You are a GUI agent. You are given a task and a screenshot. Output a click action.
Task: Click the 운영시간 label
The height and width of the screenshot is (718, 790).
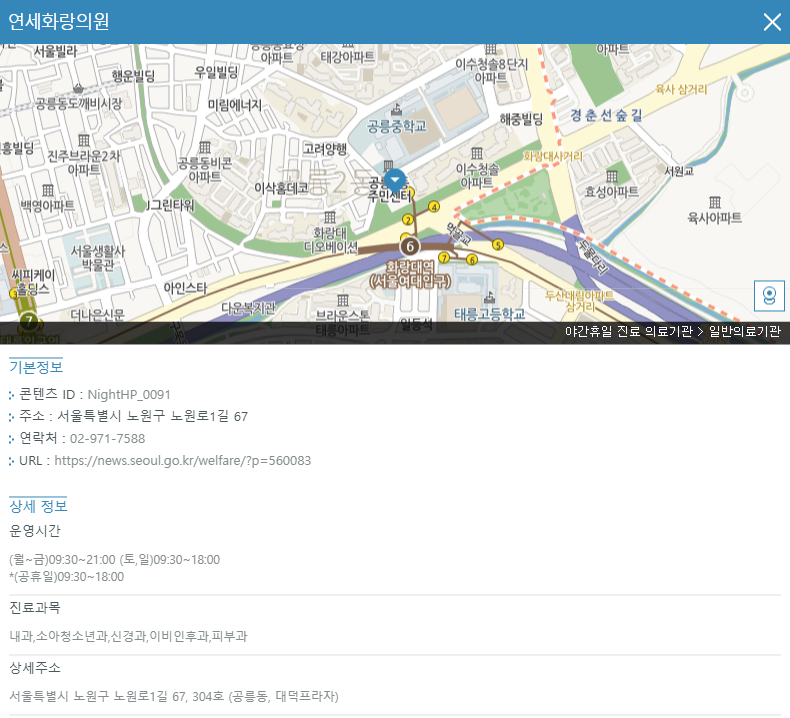click(x=35, y=531)
